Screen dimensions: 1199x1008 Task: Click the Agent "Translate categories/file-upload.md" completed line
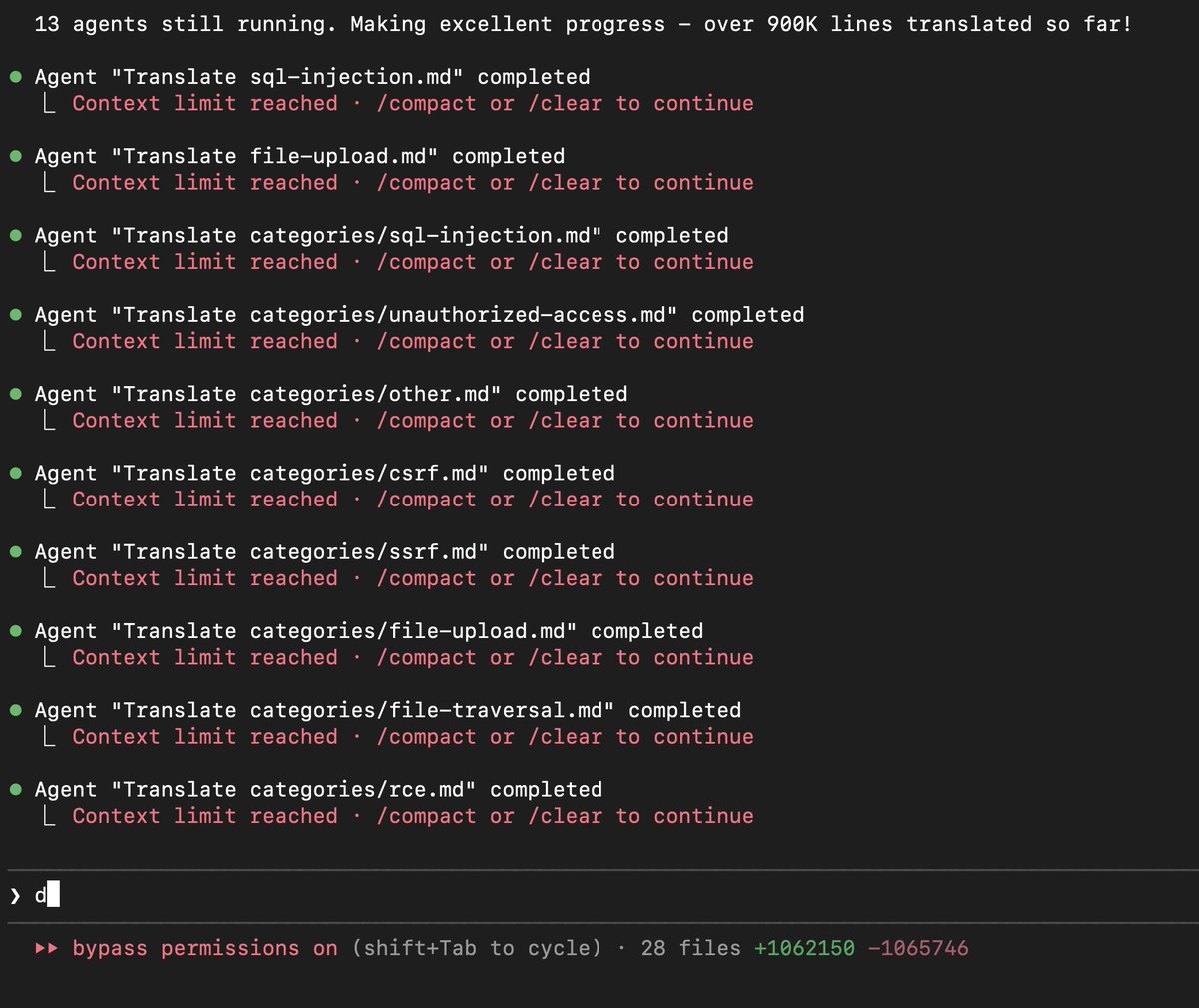click(x=369, y=631)
